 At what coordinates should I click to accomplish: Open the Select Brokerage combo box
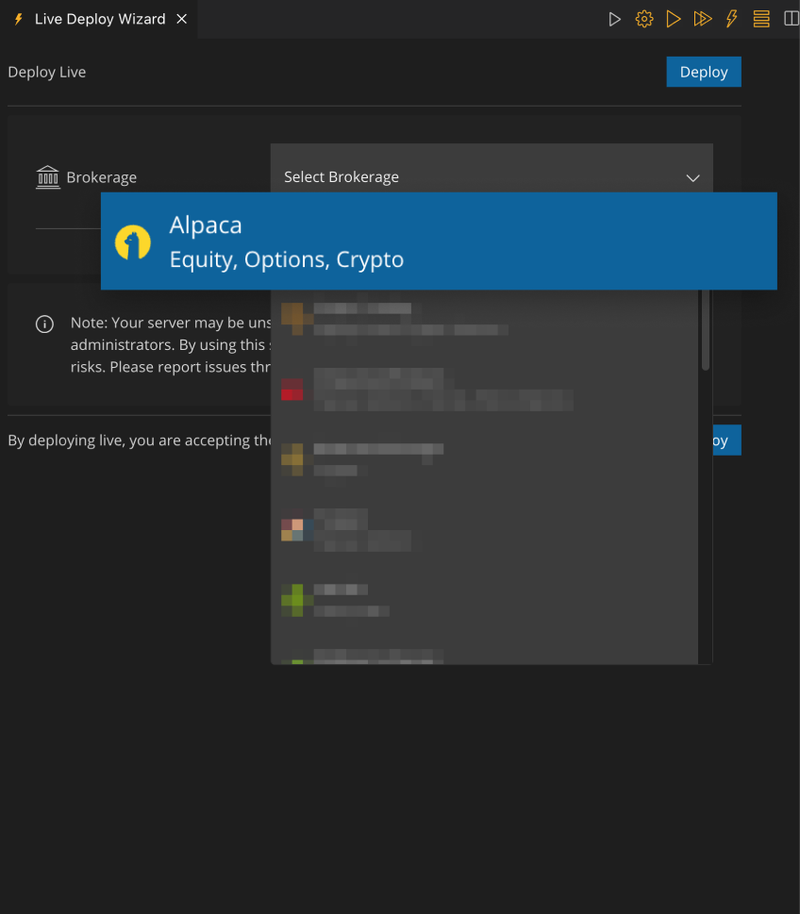pyautogui.click(x=480, y=177)
